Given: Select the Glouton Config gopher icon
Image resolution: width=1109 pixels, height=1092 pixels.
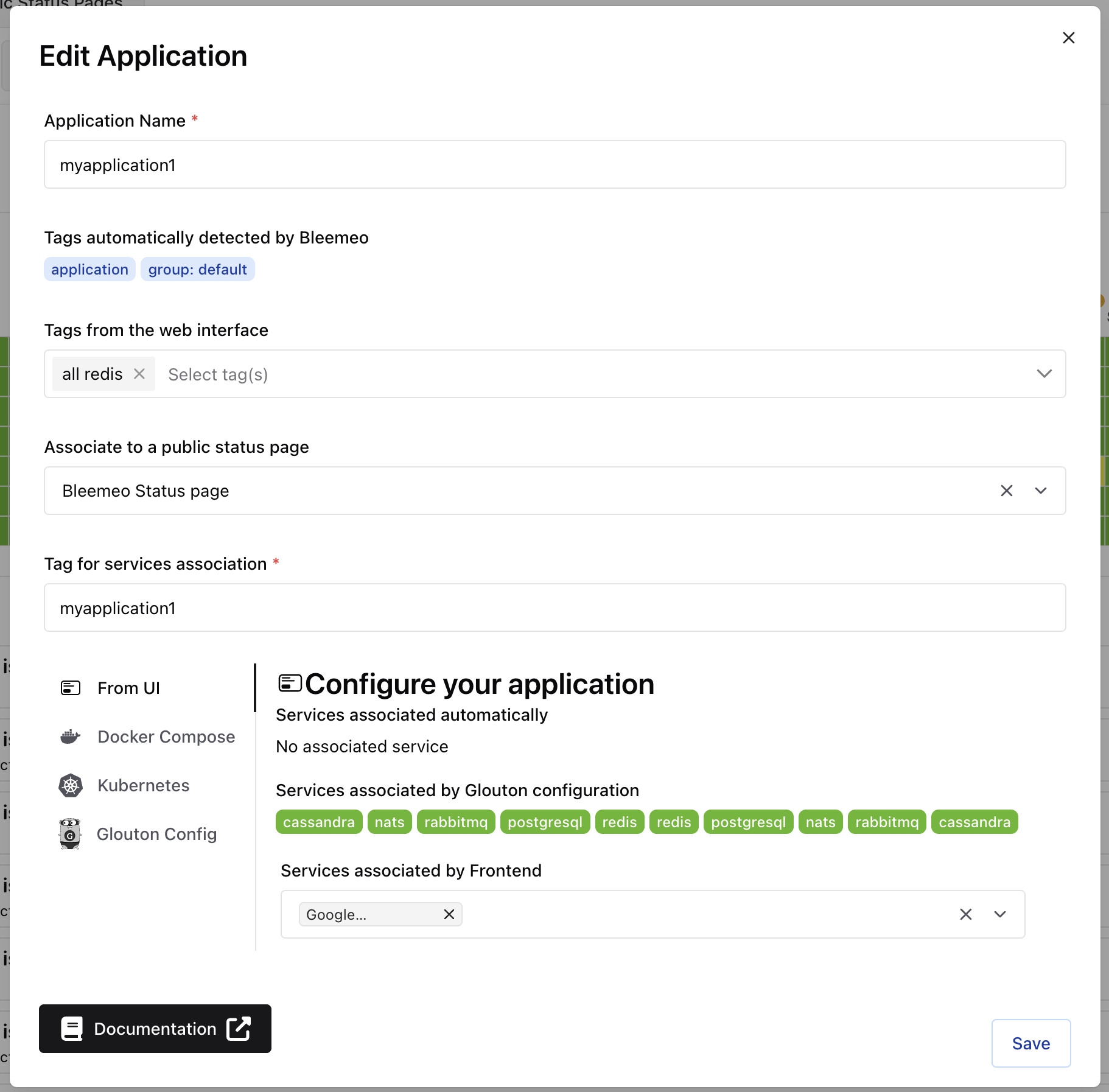Looking at the screenshot, I should click(70, 834).
